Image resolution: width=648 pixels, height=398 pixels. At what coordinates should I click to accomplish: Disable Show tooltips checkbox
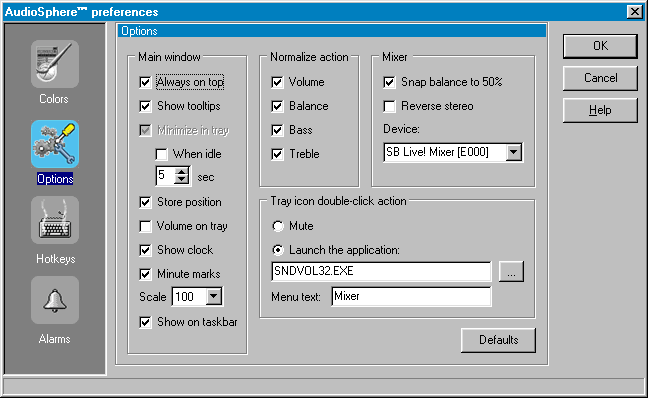145,106
